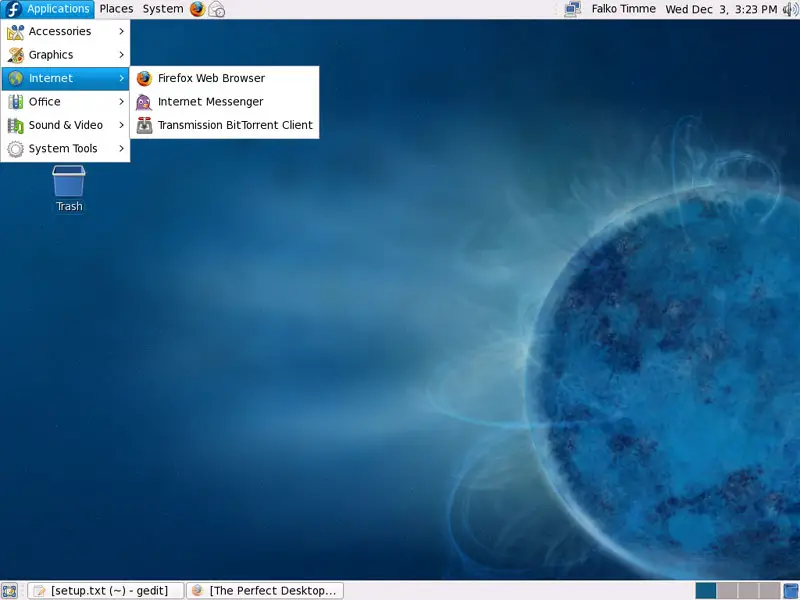Screen dimensions: 800x600
Task: Open the Graphics submenu
Action: [65, 55]
